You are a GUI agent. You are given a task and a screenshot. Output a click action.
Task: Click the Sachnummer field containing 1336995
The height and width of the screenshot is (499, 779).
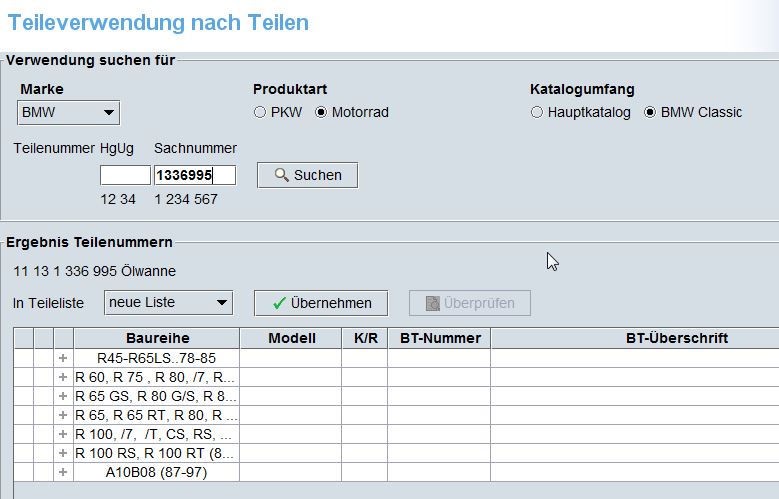pos(194,175)
